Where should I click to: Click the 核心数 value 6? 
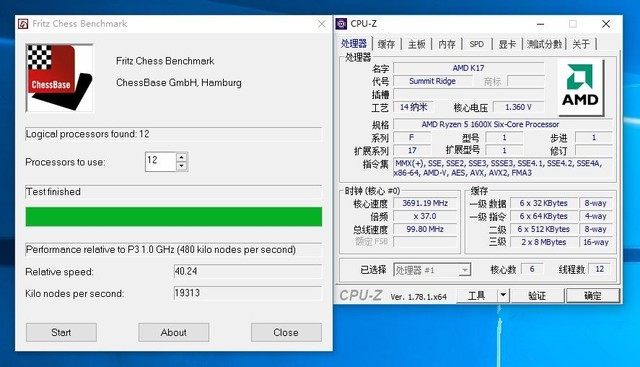[532, 269]
